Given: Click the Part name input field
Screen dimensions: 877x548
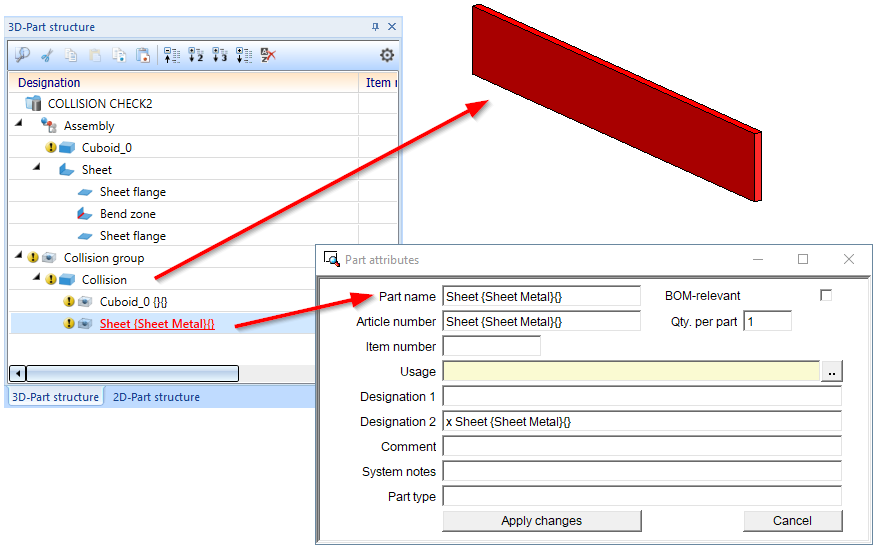Looking at the screenshot, I should [x=541, y=296].
